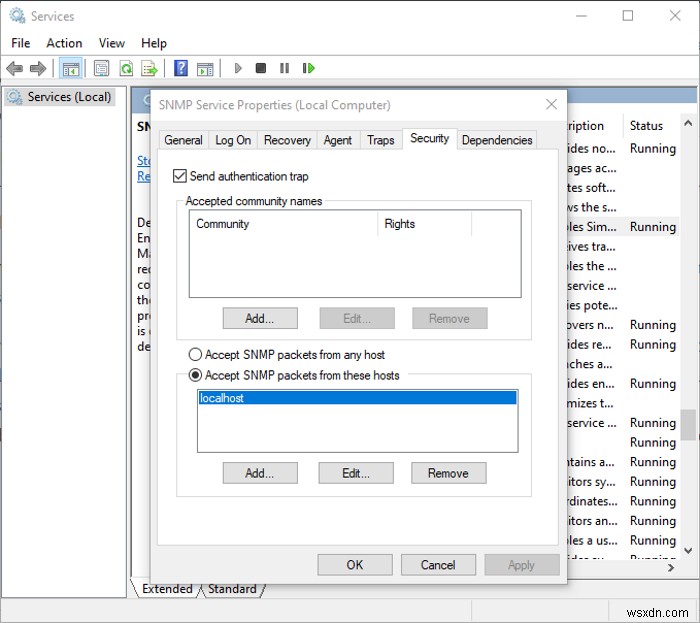Click the Community column header
700x623 pixels.
tap(283, 224)
